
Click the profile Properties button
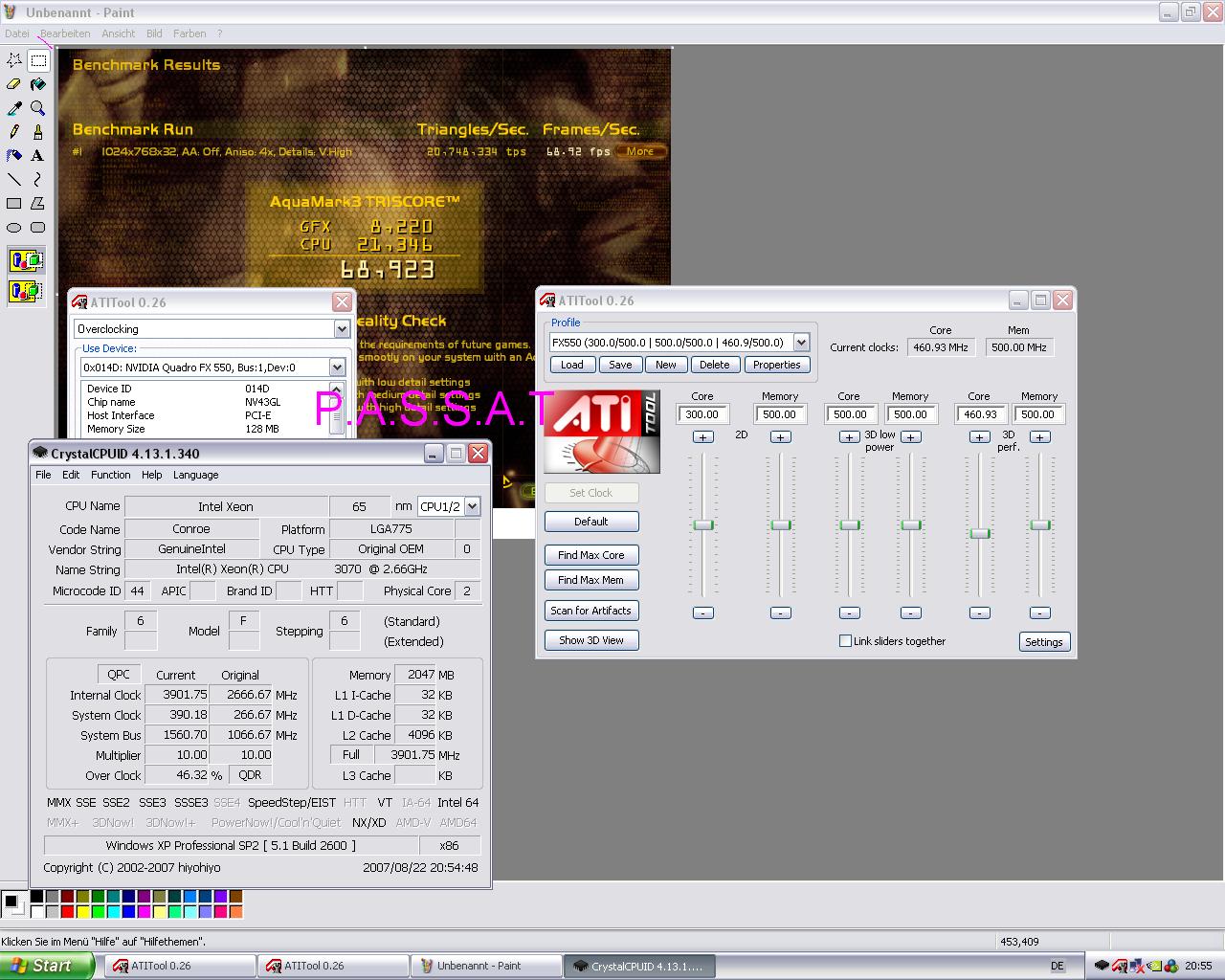776,365
